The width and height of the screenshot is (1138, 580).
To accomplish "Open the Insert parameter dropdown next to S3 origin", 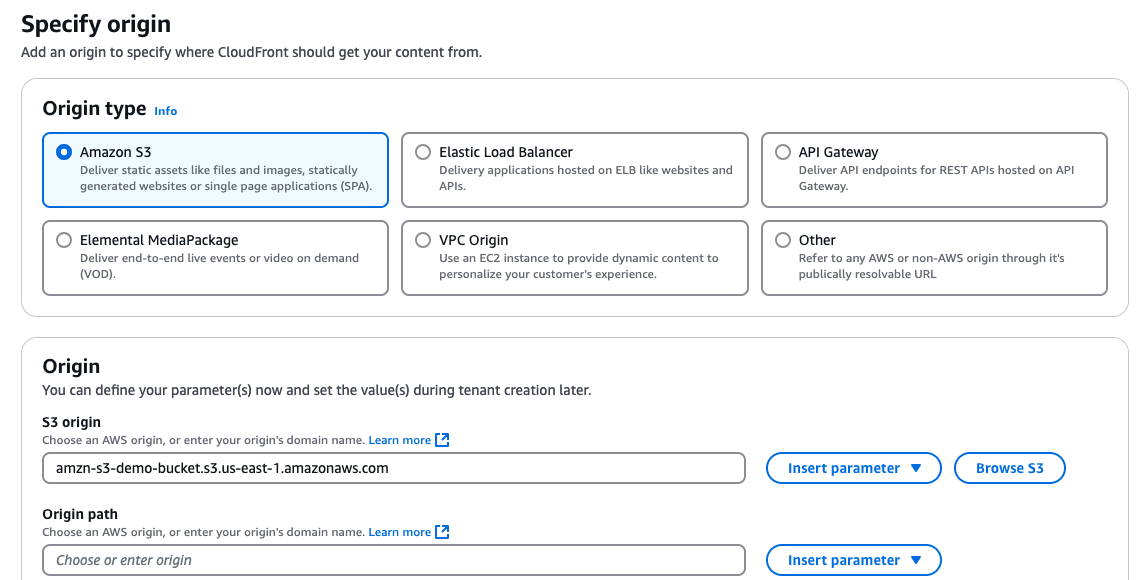I will coord(853,467).
